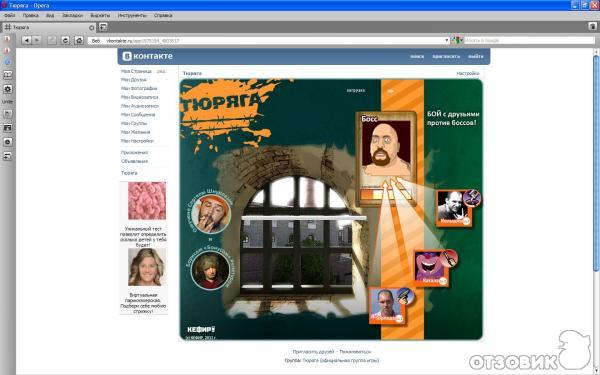
Task: Click the new tab button beside Тюряга tab
Action: click(x=103, y=27)
